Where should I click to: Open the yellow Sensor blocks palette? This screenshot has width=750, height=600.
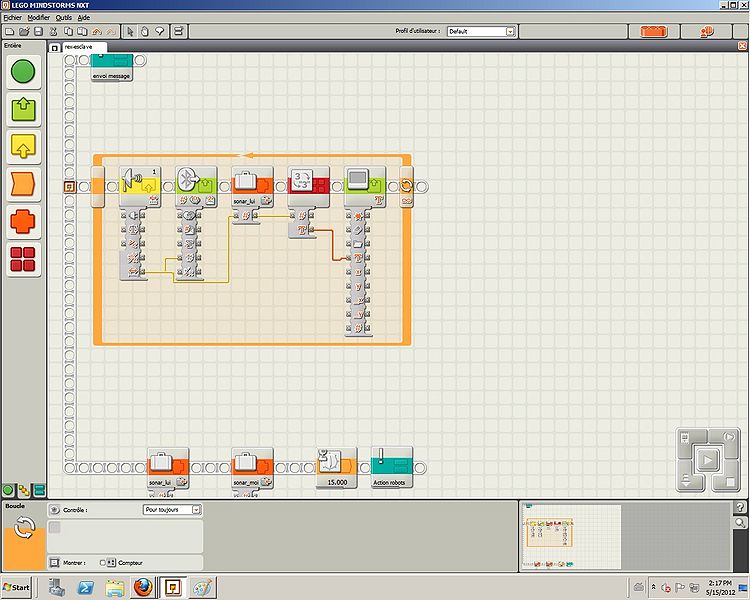coord(23,146)
